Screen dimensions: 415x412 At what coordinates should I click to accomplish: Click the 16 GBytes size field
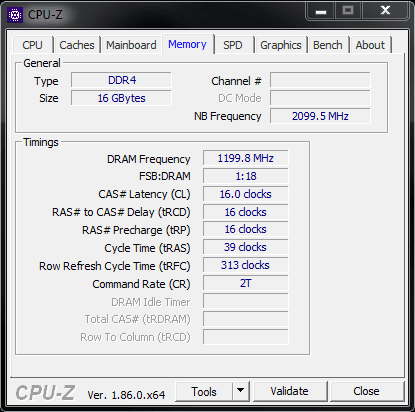pos(122,98)
